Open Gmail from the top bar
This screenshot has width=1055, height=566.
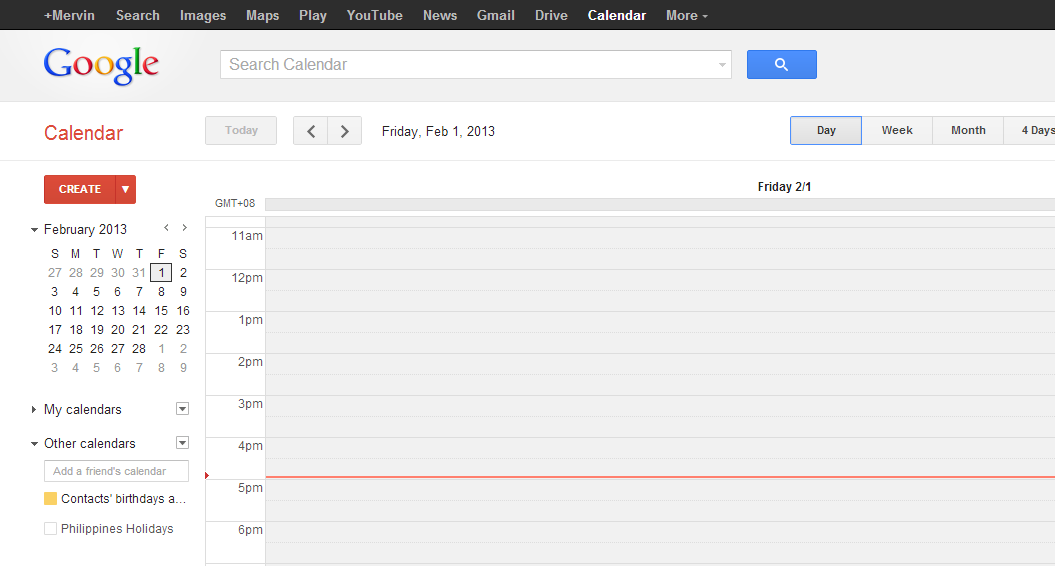(496, 15)
